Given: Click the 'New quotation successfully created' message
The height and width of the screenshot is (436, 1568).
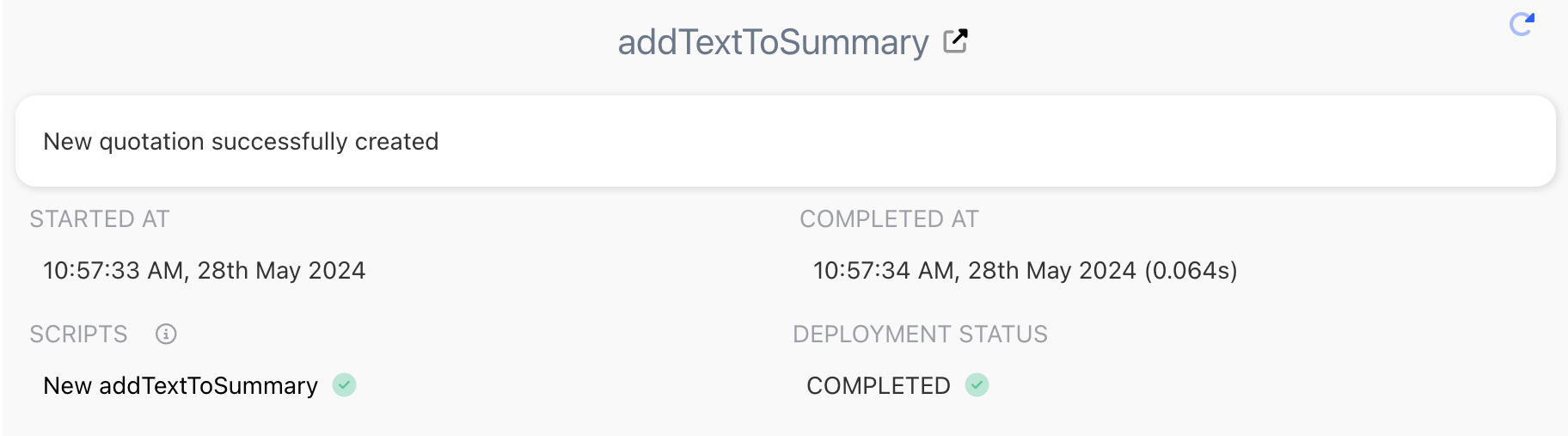Looking at the screenshot, I should point(241,141).
